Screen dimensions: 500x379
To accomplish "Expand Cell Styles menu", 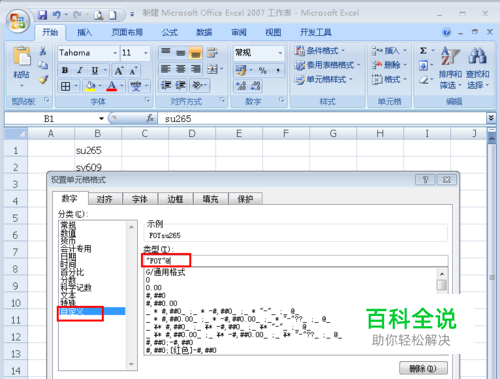I will coord(323,79).
